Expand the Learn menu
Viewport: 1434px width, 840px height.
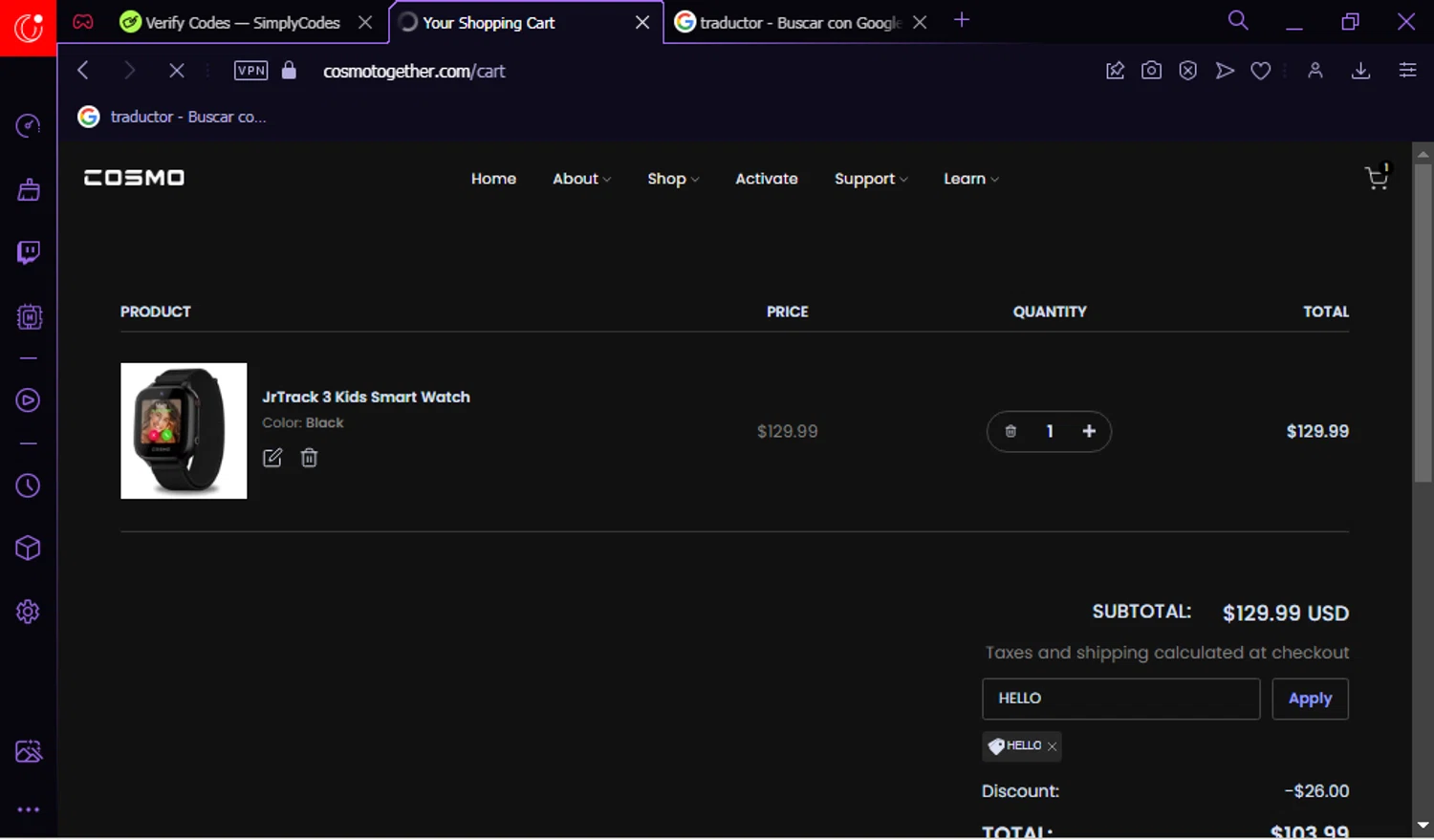pos(970,179)
